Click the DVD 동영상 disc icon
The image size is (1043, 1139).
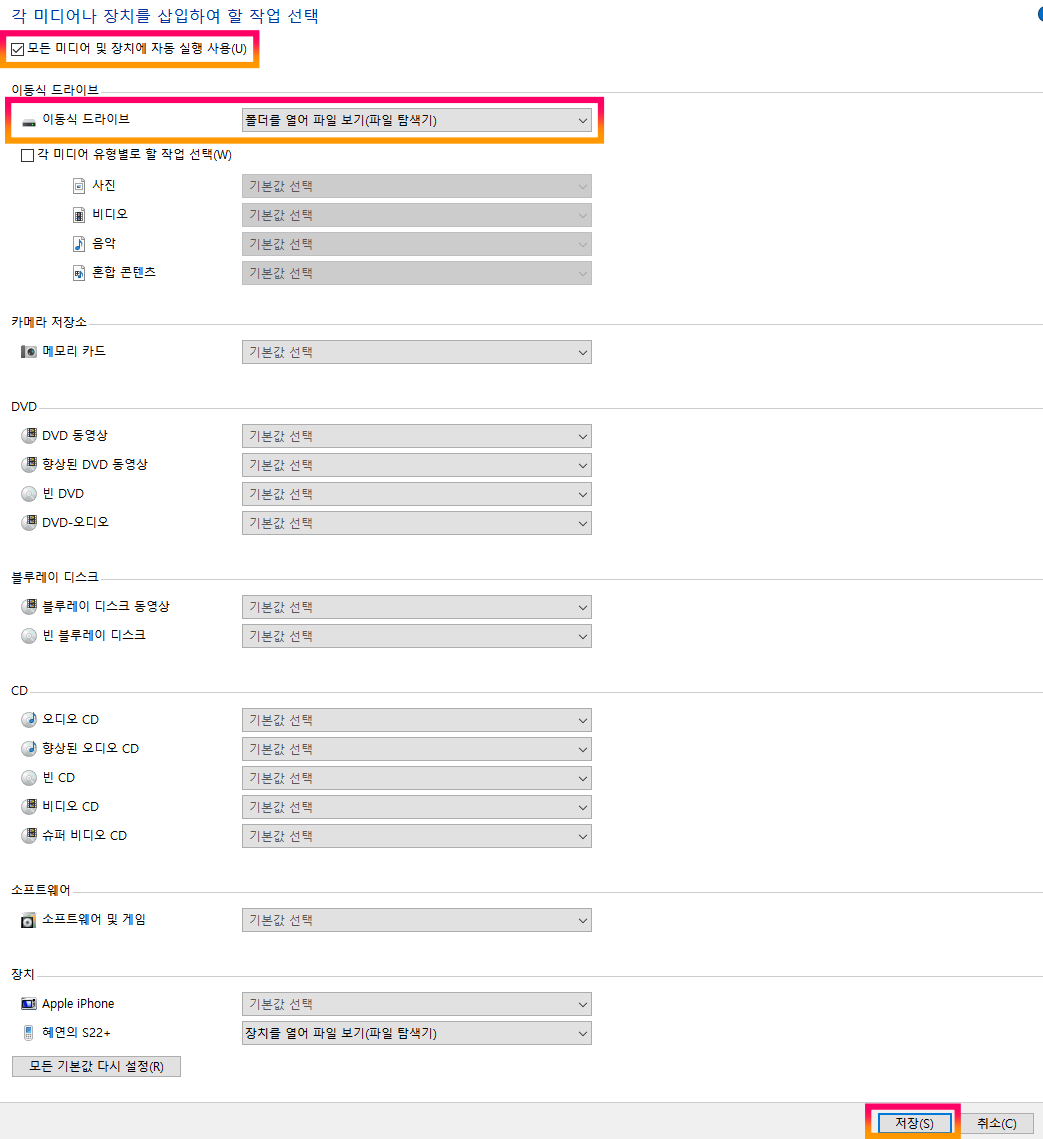coord(28,435)
